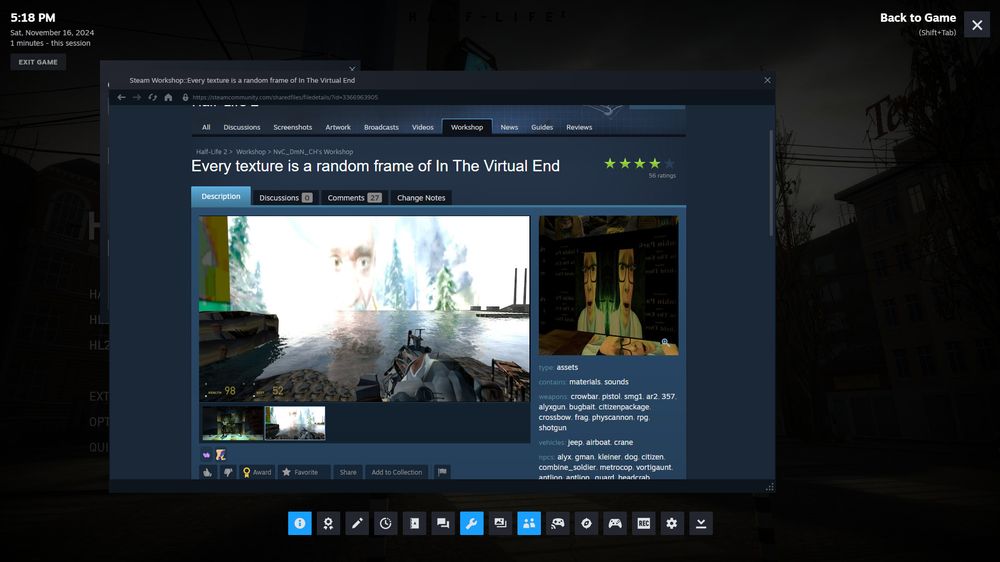
Task: Click the purple award badge icon
Action: 206,455
